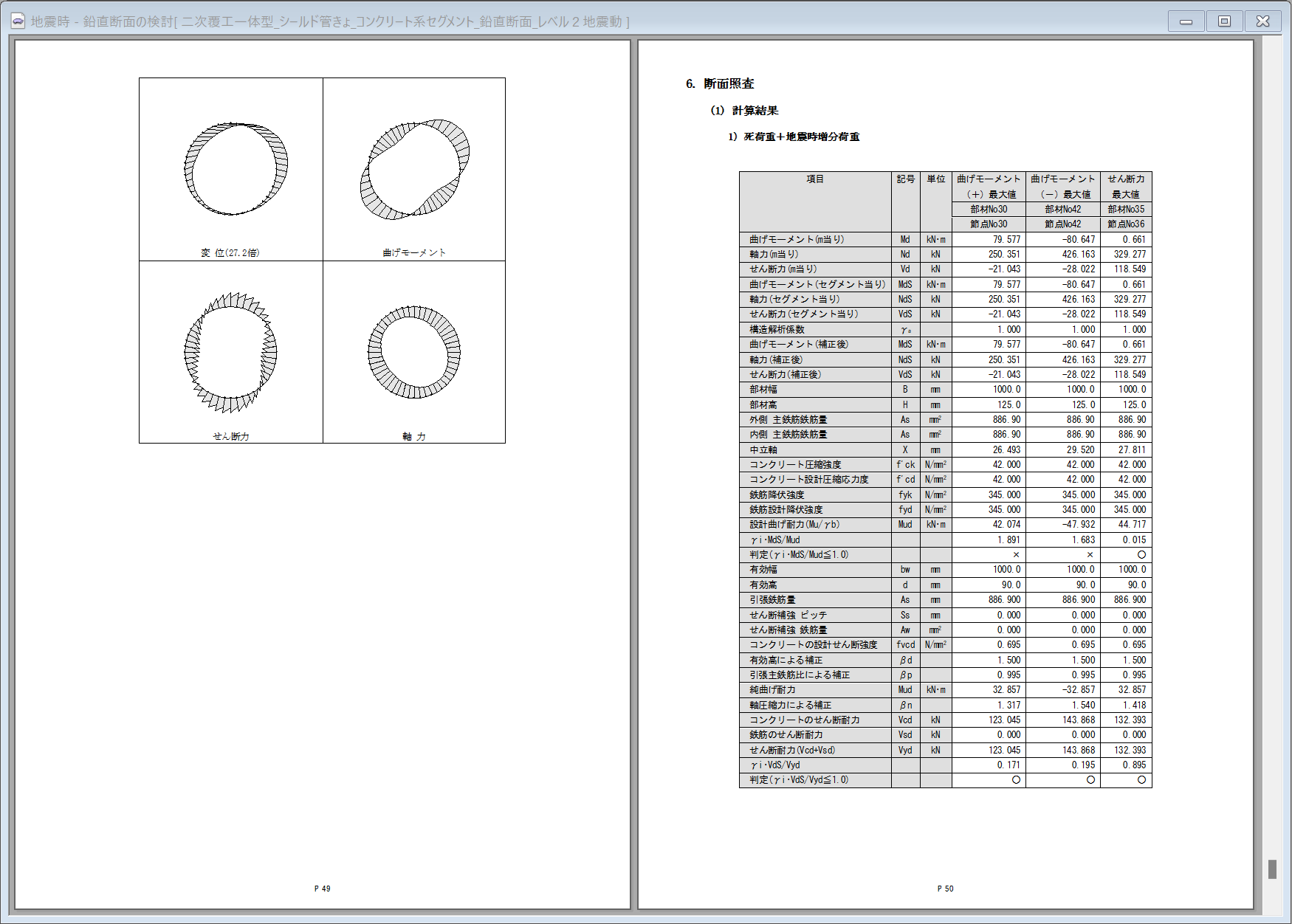Click the 項目 table header cell
The height and width of the screenshot is (924, 1292).
(815, 179)
